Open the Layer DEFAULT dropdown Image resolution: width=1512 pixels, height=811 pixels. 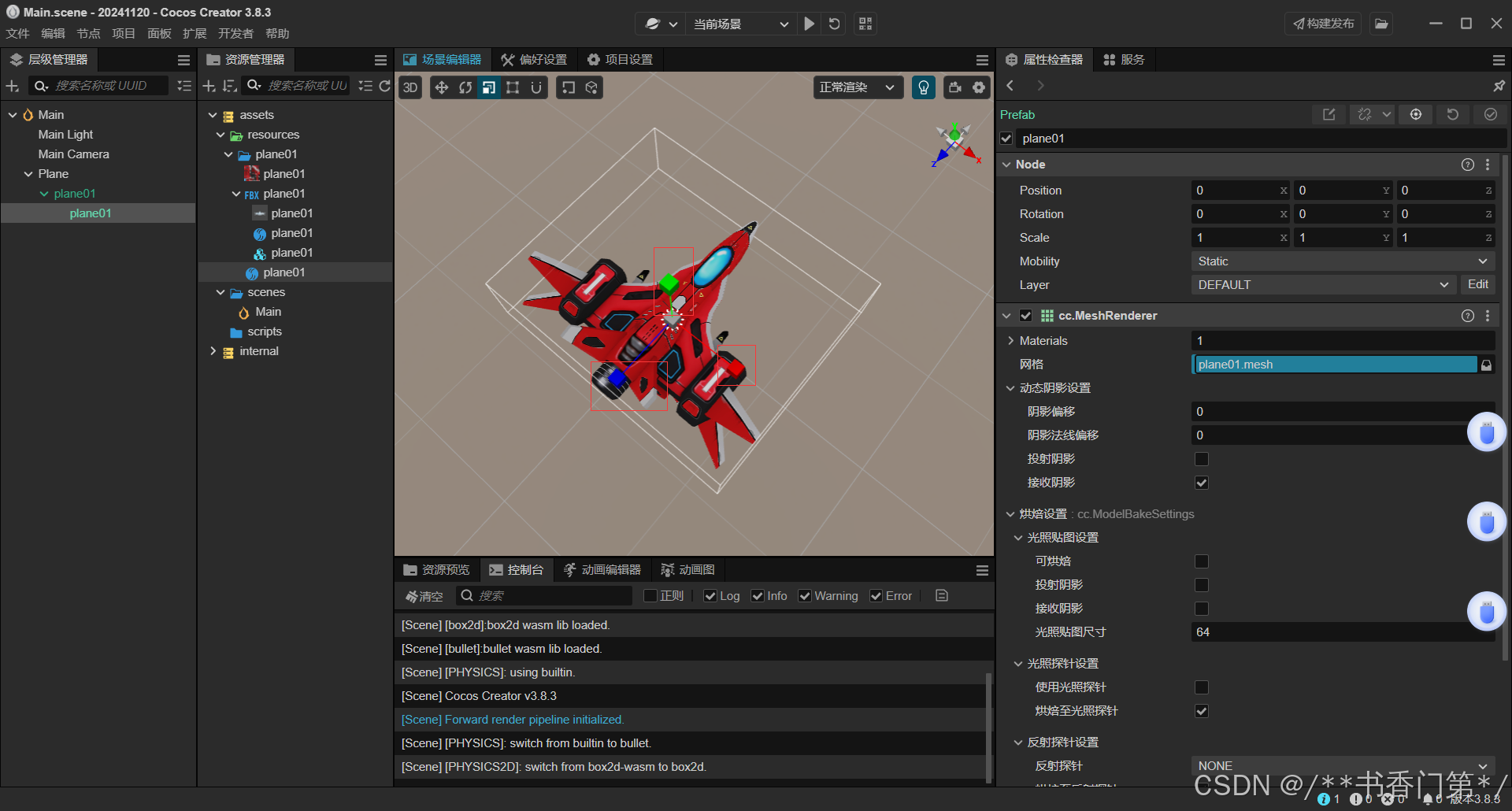click(x=1323, y=285)
